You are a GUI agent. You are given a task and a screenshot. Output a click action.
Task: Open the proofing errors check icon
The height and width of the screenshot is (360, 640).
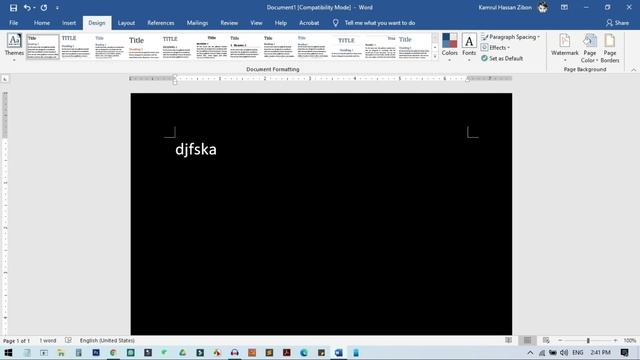pos(68,340)
